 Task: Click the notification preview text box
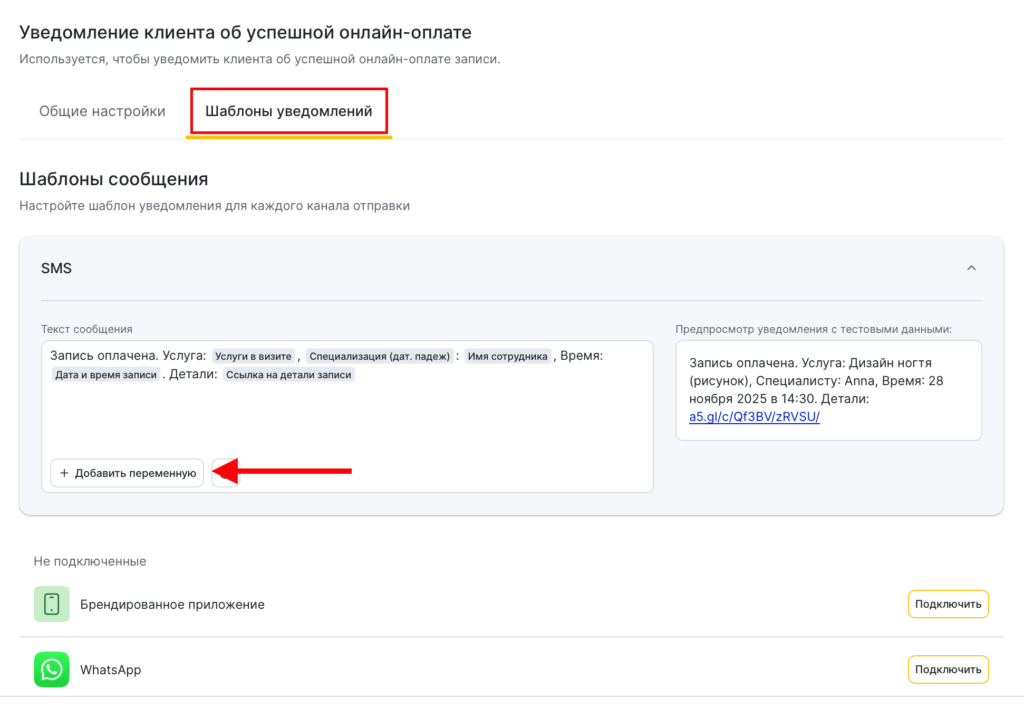pos(828,390)
